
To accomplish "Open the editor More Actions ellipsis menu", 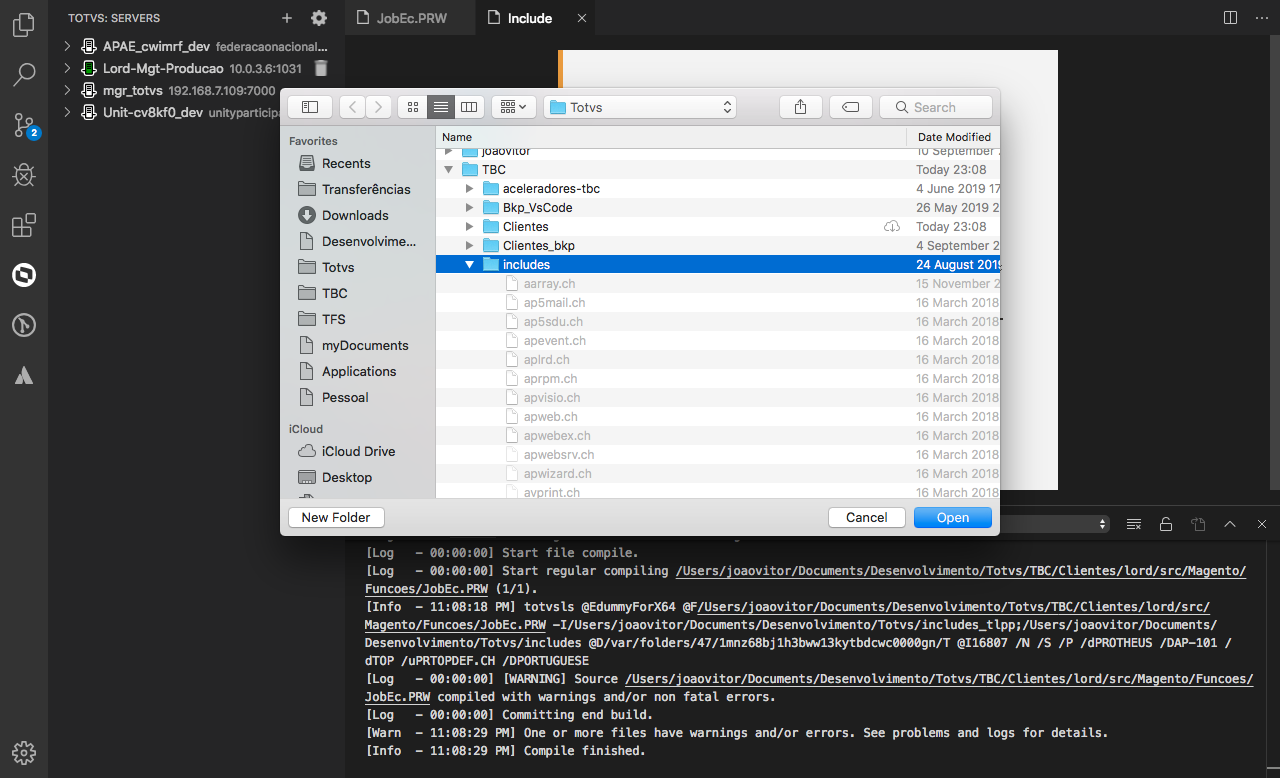I will pos(1262,17).
